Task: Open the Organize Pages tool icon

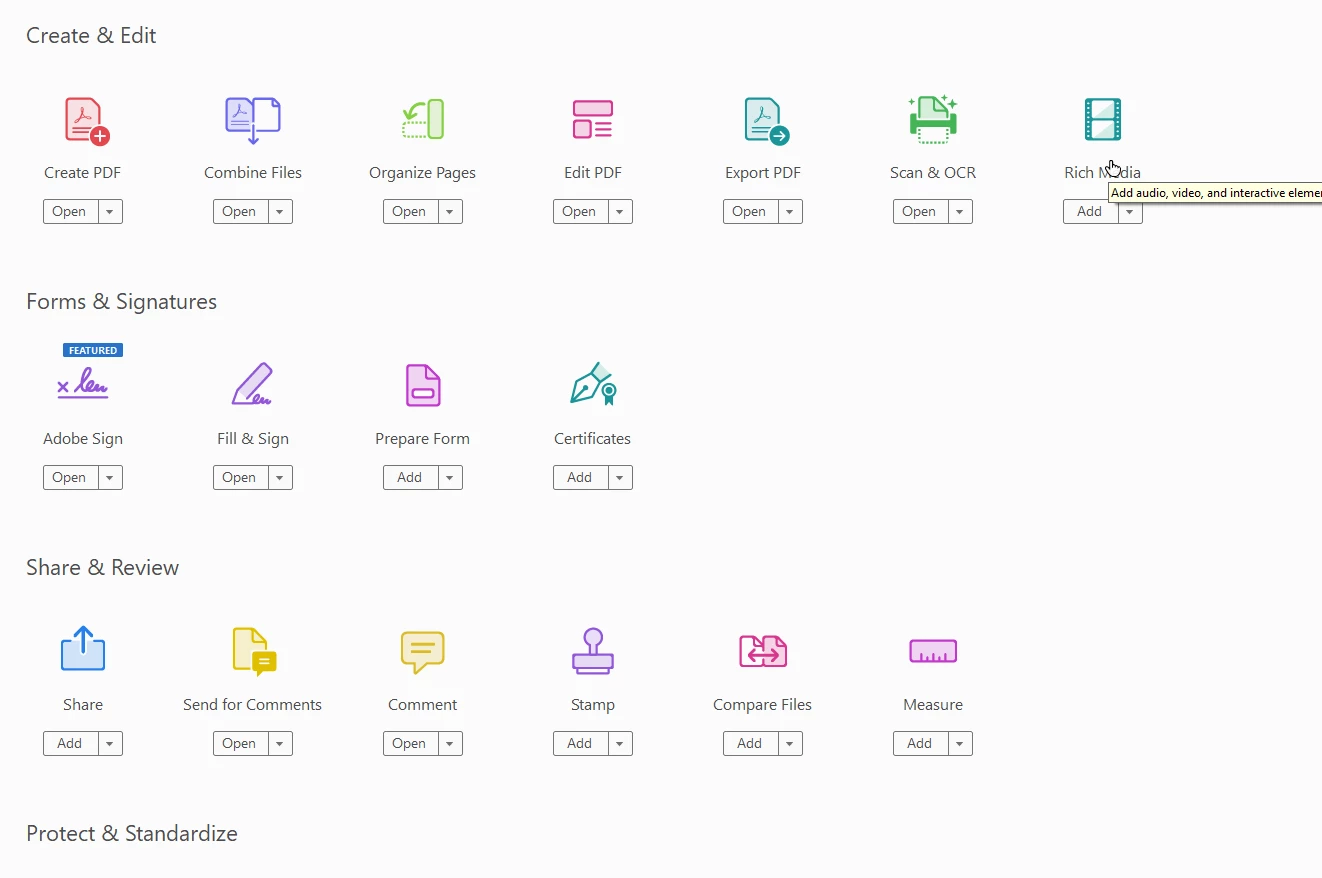Action: (423, 119)
